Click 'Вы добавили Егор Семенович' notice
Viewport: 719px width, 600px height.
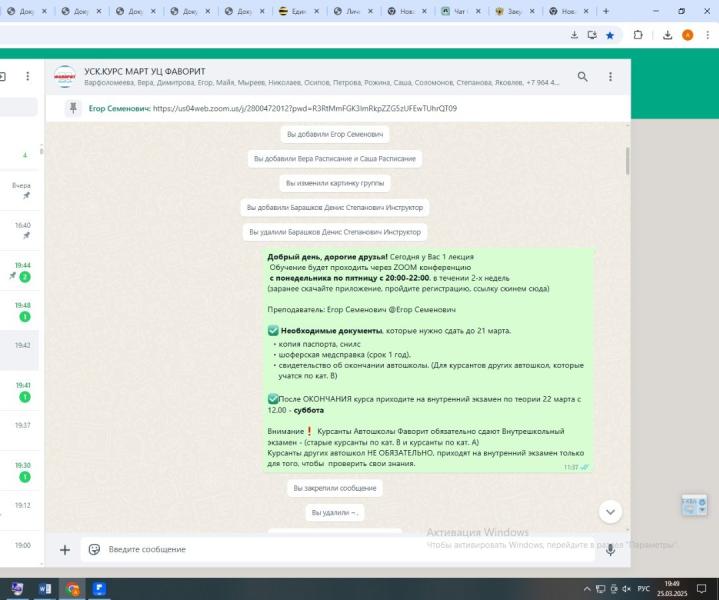point(335,134)
